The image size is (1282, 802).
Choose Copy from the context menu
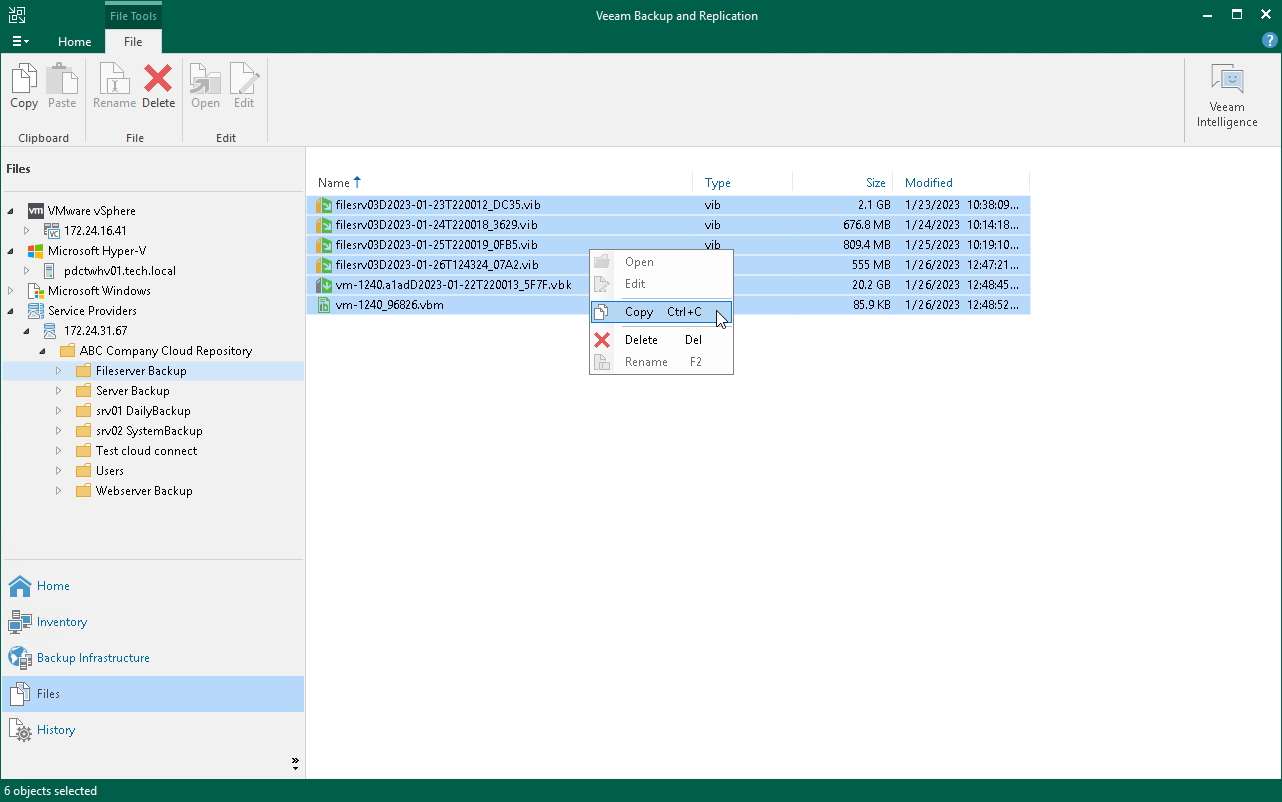(x=639, y=311)
